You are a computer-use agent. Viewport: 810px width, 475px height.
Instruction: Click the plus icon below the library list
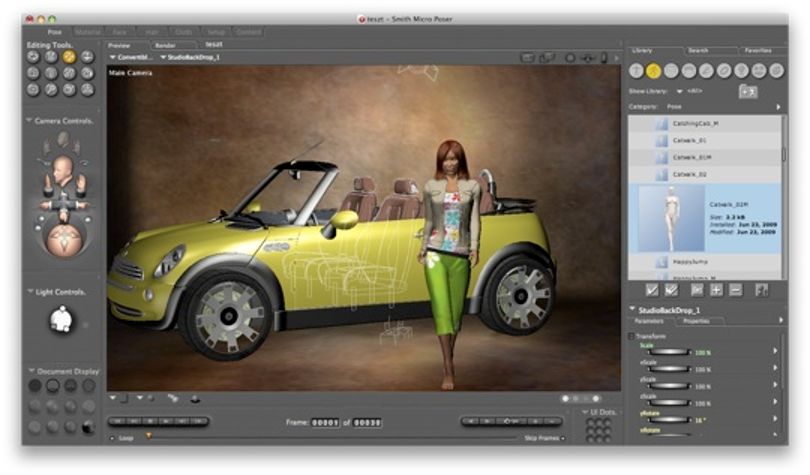716,290
